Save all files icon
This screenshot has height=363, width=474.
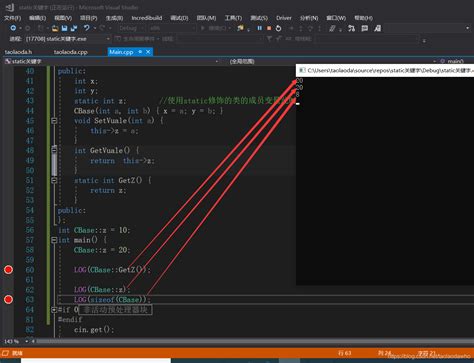point(74,28)
